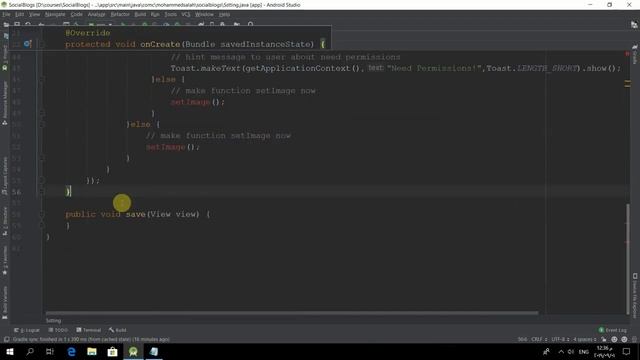Click the caret position 56:6 indicator
Viewport: 640px width, 360px height.
point(522,339)
